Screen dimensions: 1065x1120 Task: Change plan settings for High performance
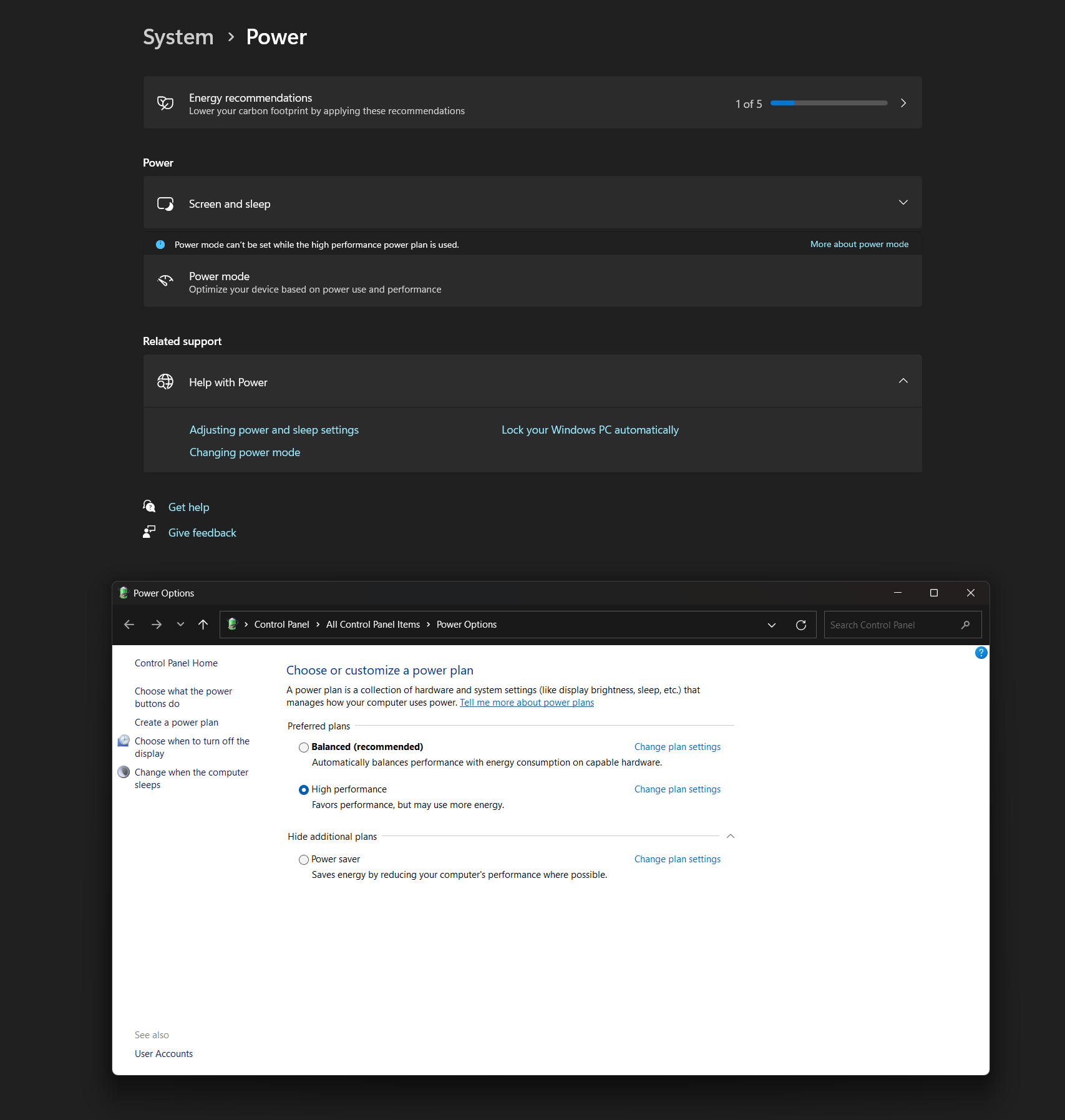tap(677, 789)
